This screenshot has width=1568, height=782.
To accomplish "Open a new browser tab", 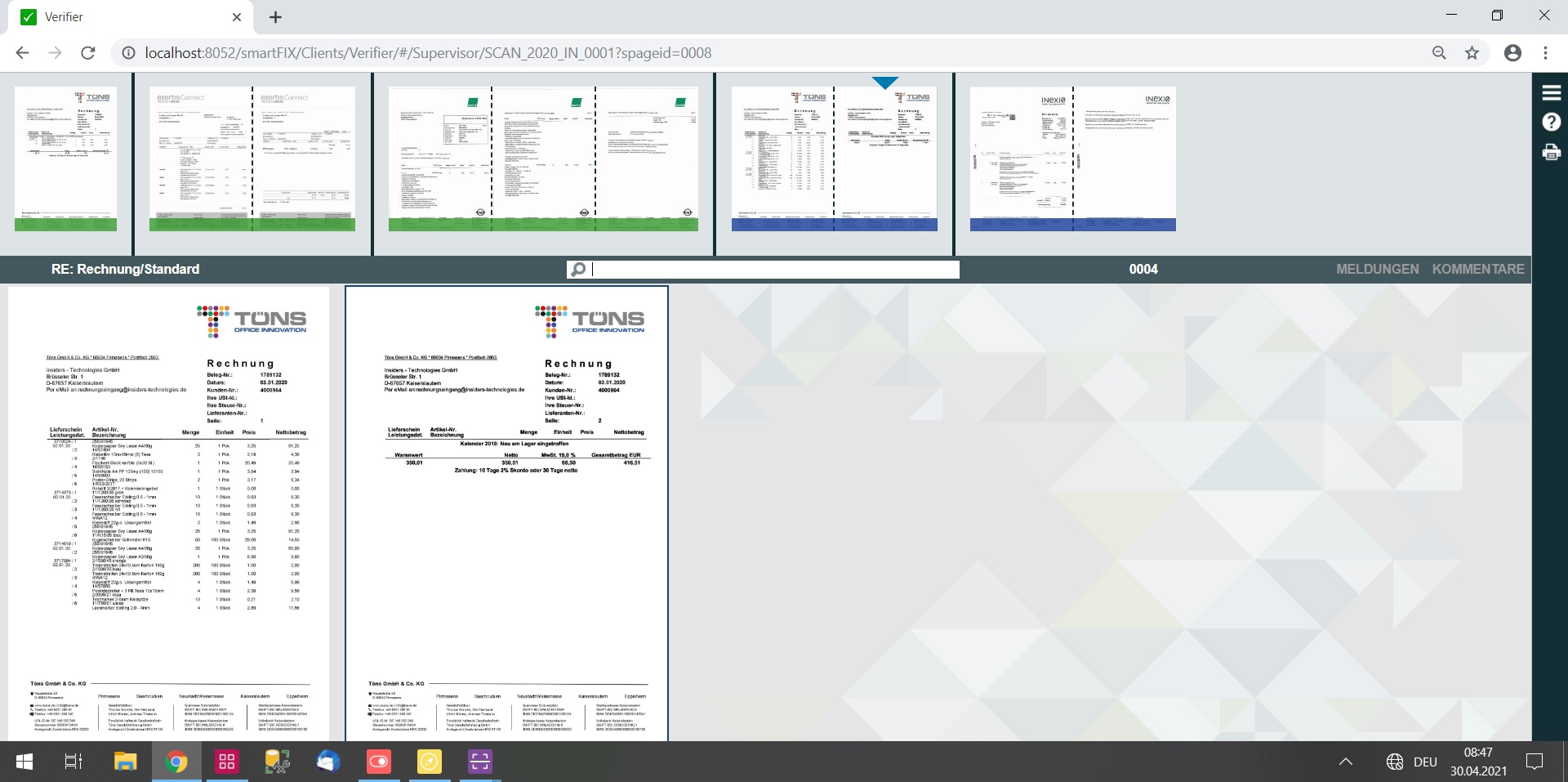I will coord(276,17).
